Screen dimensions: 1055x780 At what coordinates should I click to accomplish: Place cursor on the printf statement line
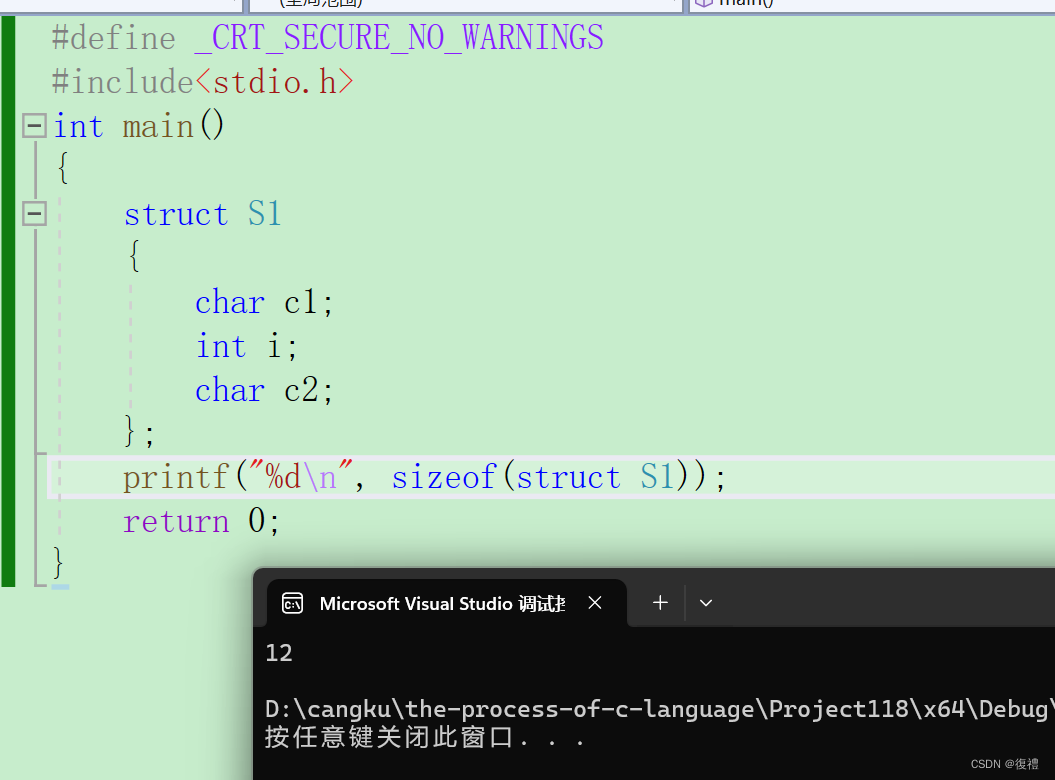[x=552, y=477]
